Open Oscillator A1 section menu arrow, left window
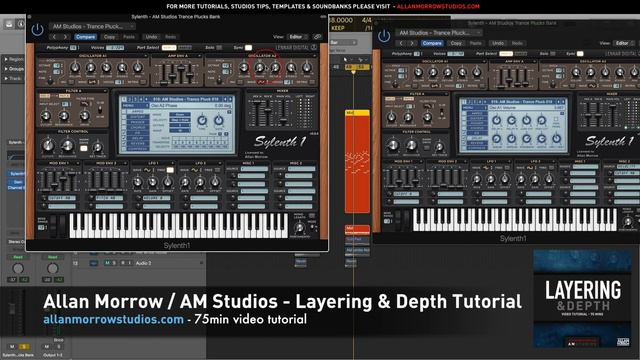The width and height of the screenshot is (640, 360). pos(145,56)
